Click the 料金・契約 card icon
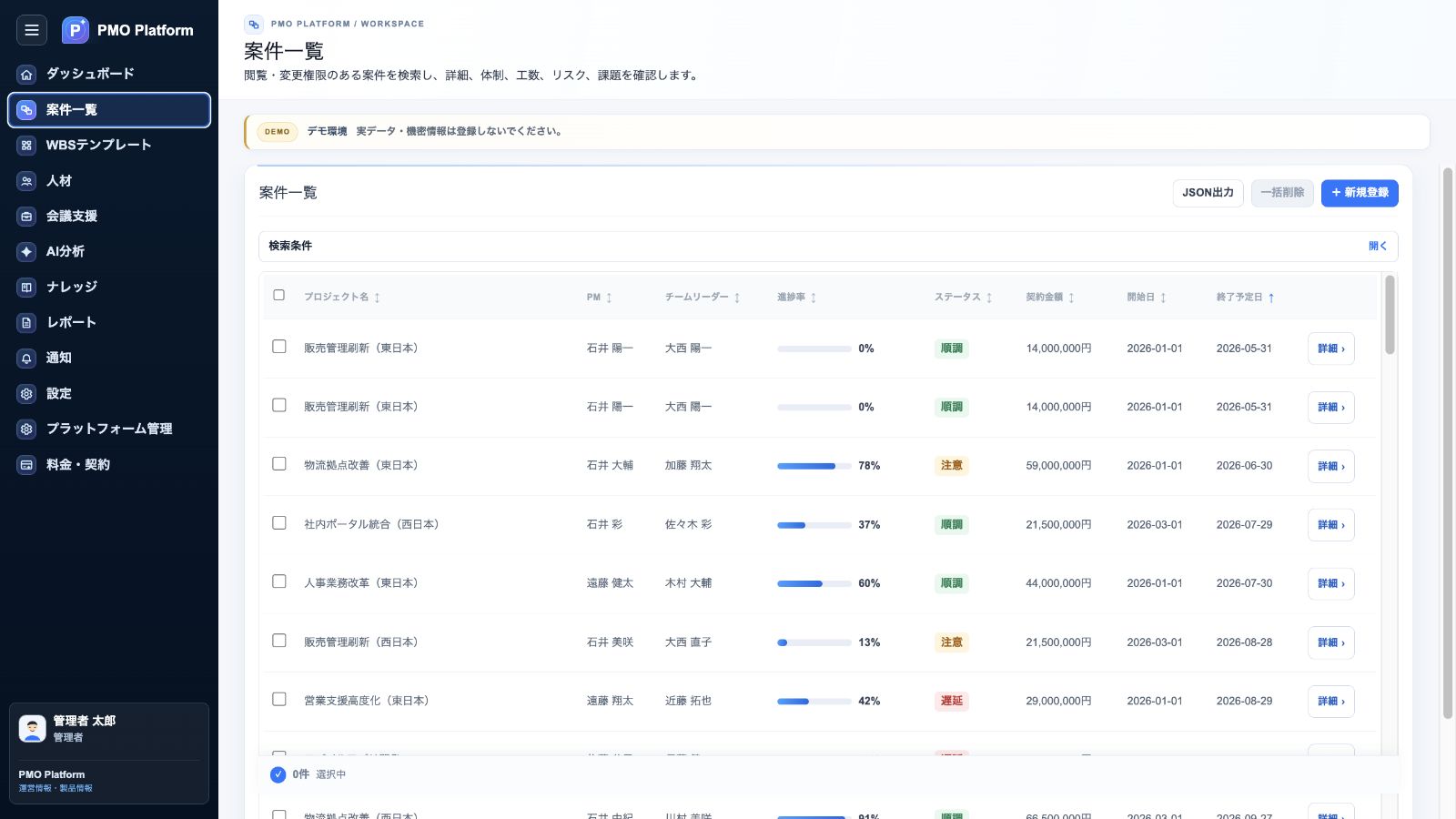The height and width of the screenshot is (819, 1456). (26, 465)
